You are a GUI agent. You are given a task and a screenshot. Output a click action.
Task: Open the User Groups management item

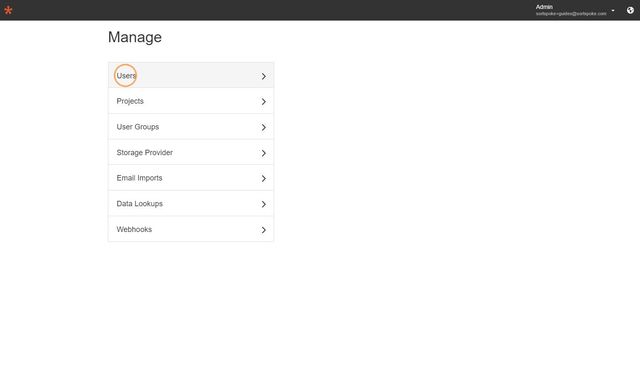[x=191, y=127]
